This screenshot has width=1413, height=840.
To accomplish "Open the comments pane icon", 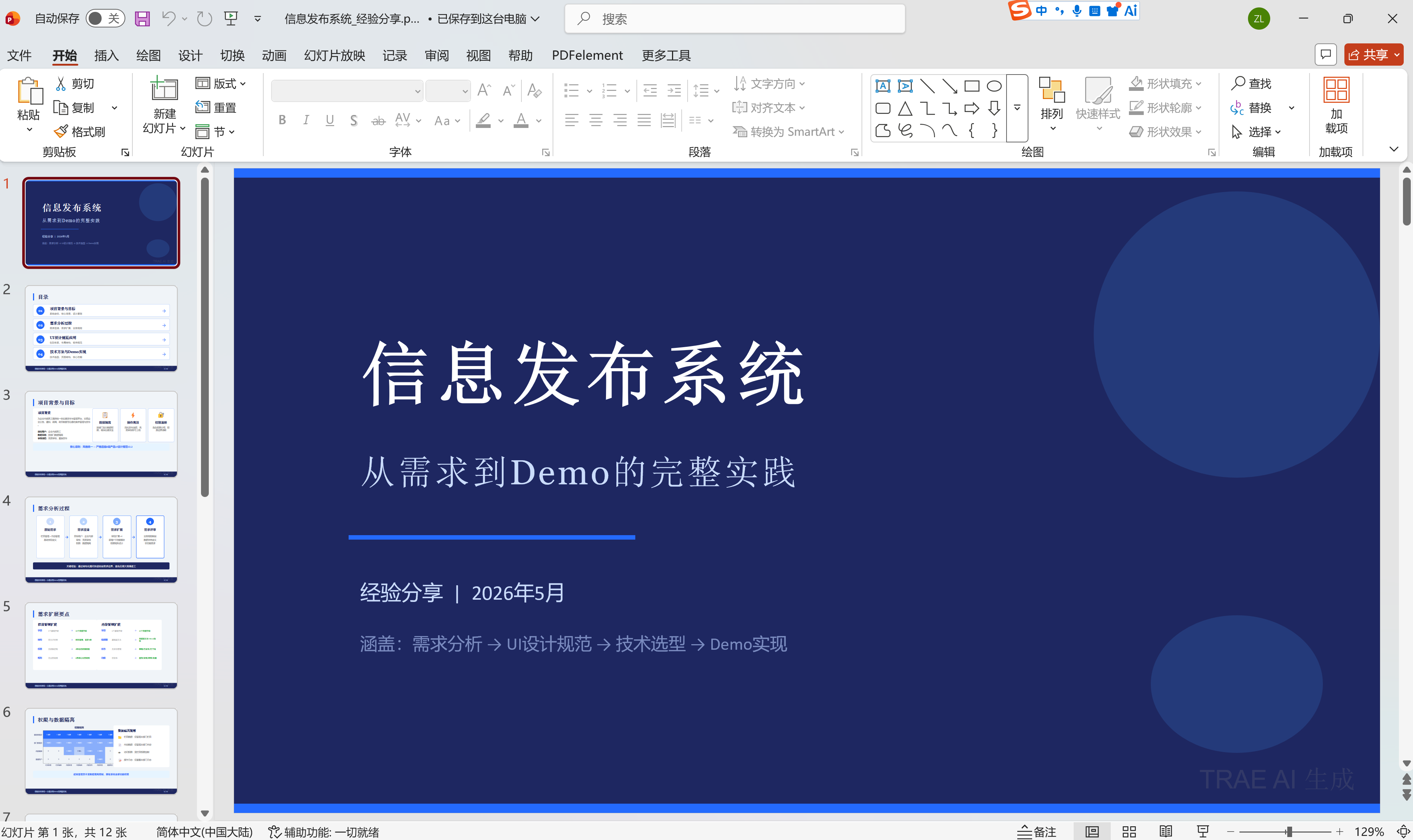I will (1325, 55).
